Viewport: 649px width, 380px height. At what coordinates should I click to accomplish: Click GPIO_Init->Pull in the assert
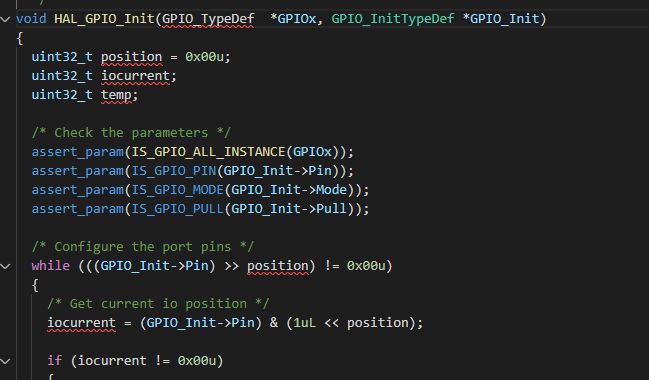coord(289,209)
